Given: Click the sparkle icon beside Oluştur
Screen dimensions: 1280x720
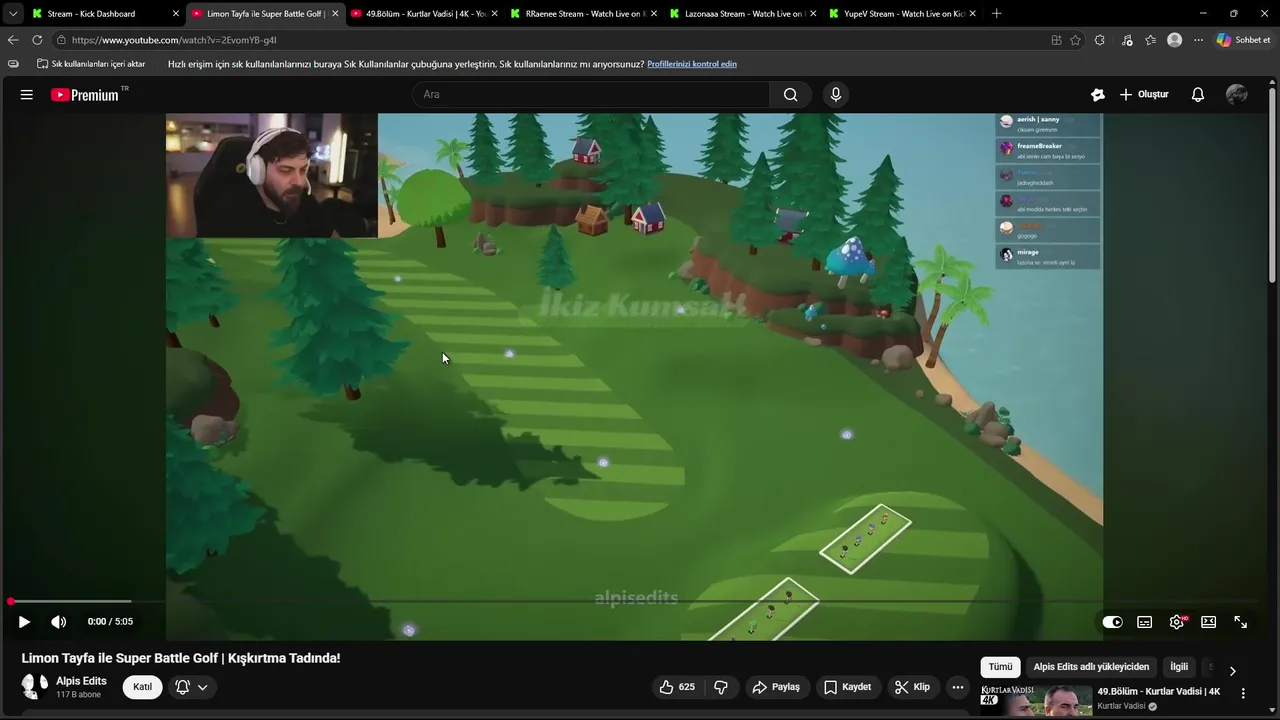Looking at the screenshot, I should click(x=1098, y=95).
